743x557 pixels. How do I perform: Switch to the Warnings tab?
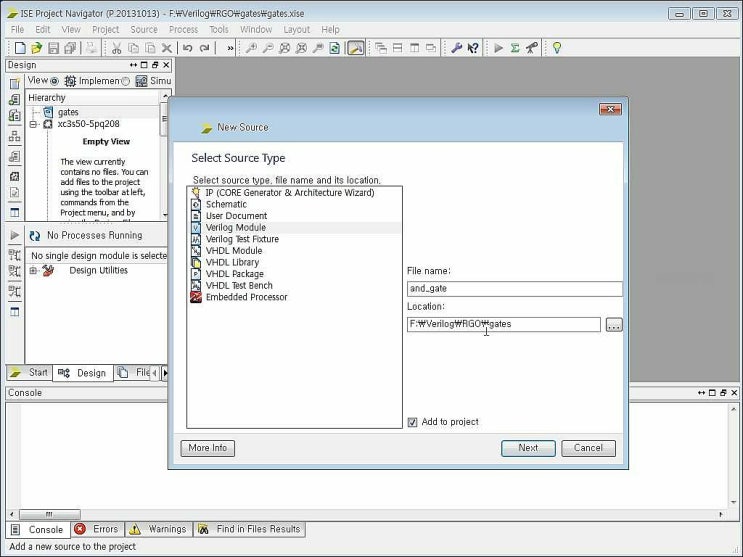coord(159,529)
